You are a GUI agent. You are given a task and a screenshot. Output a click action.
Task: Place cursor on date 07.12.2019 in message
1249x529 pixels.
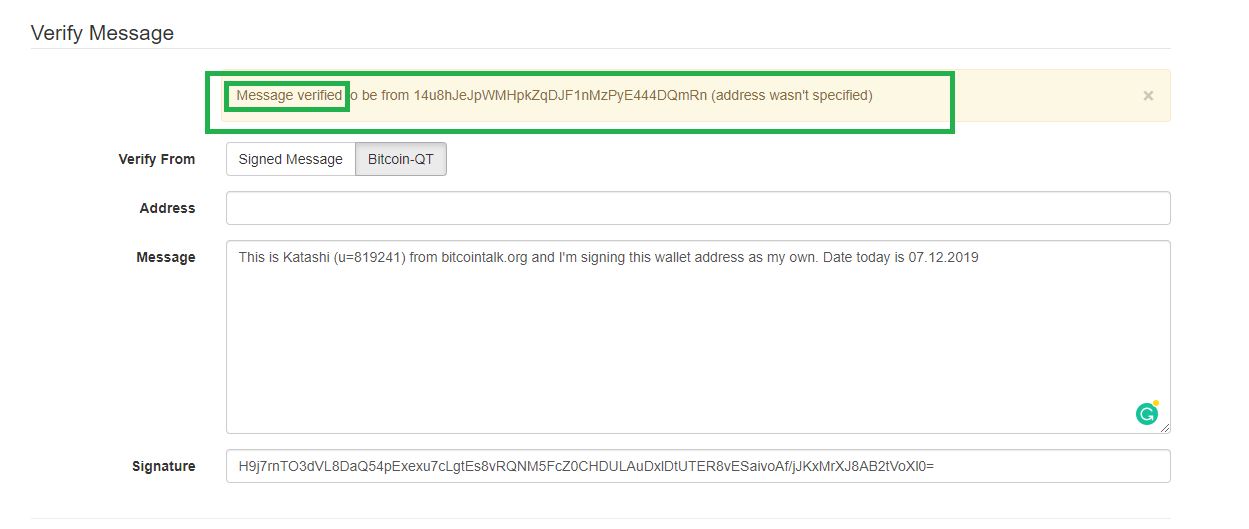click(x=943, y=257)
